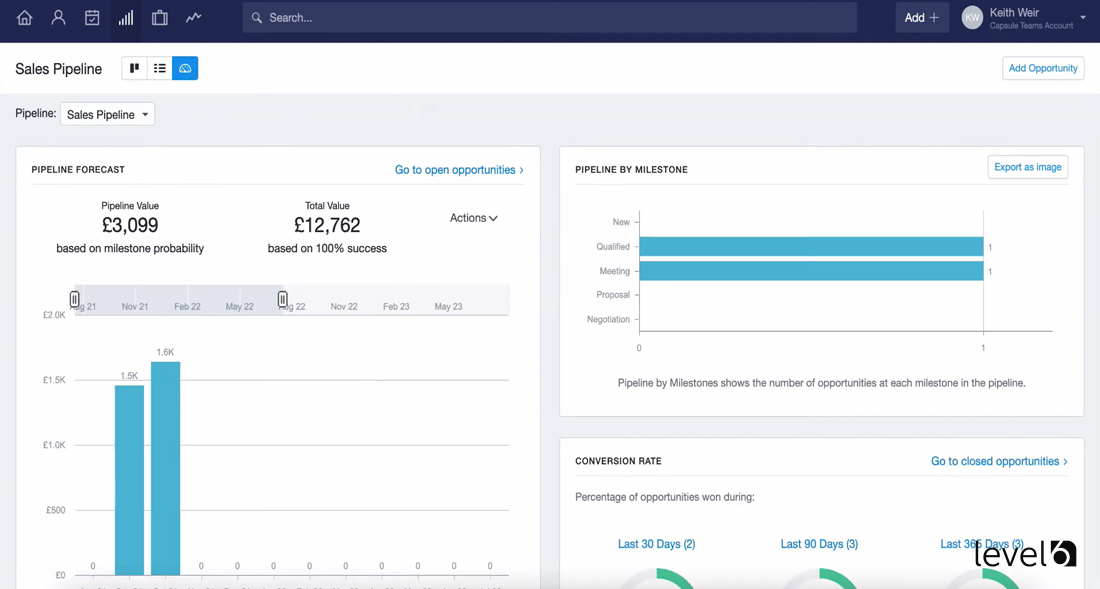
Task: Click the Add + menu button
Action: [x=921, y=18]
